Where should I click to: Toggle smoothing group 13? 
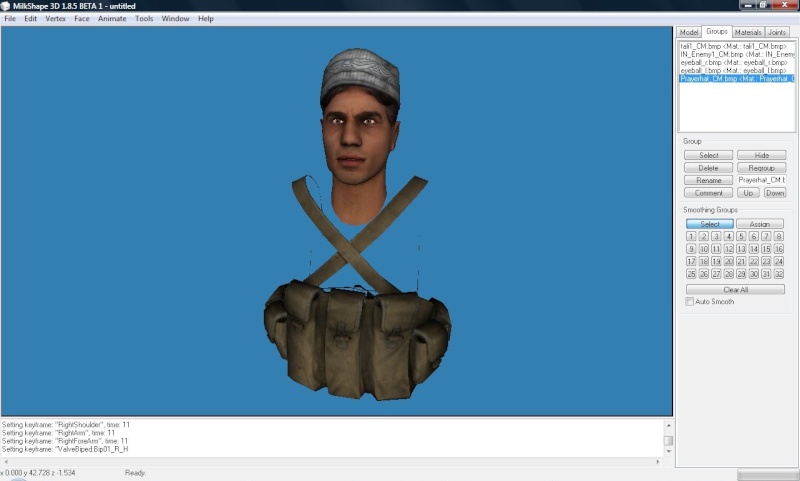(x=741, y=249)
